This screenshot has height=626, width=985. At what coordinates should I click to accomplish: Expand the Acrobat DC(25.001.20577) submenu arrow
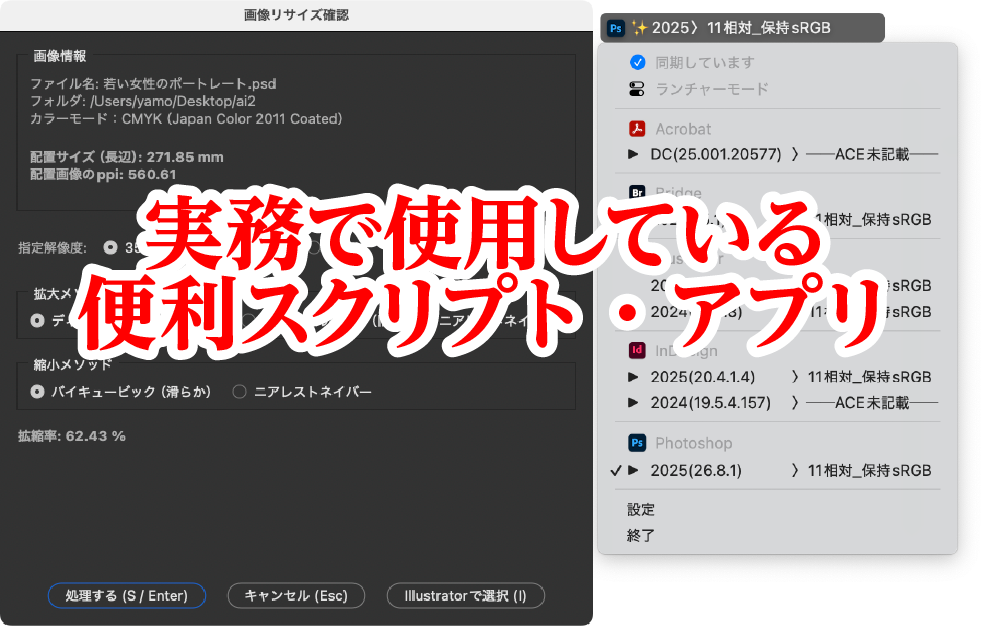tap(633, 155)
